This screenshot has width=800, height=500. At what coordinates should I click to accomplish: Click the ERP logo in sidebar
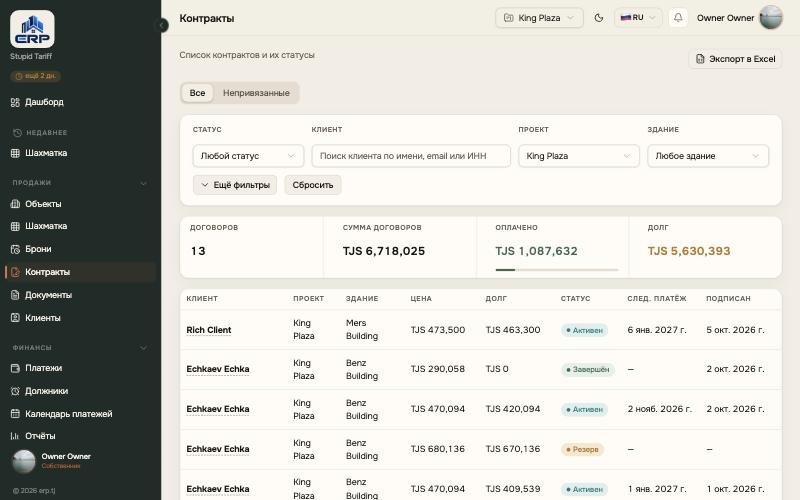pyautogui.click(x=32, y=29)
